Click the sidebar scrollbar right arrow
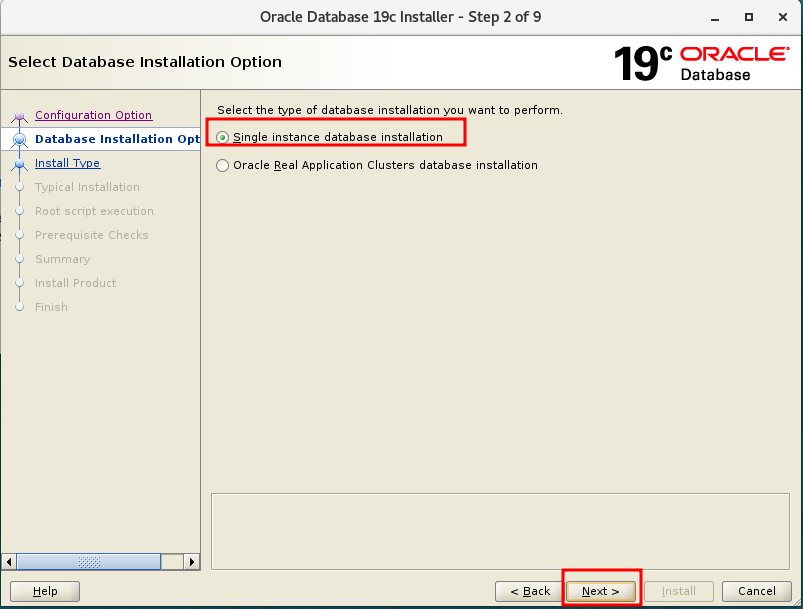 [192, 562]
